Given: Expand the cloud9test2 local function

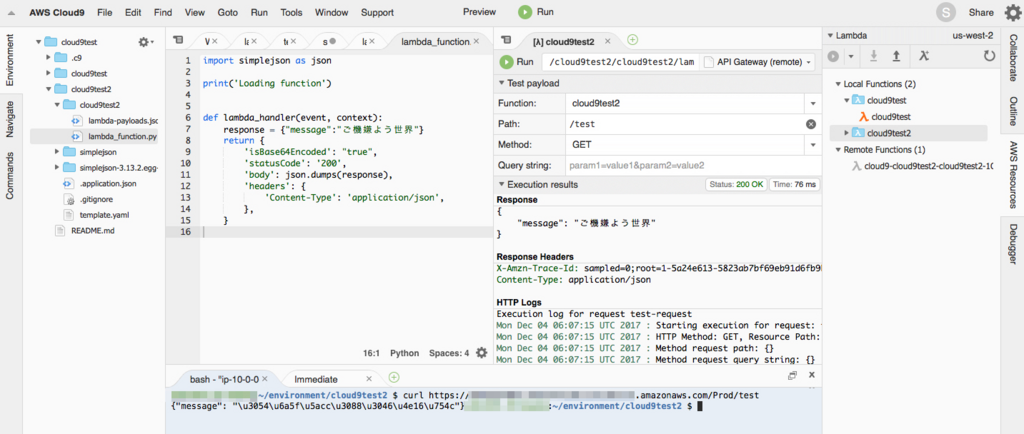Looking at the screenshot, I should [x=847, y=133].
